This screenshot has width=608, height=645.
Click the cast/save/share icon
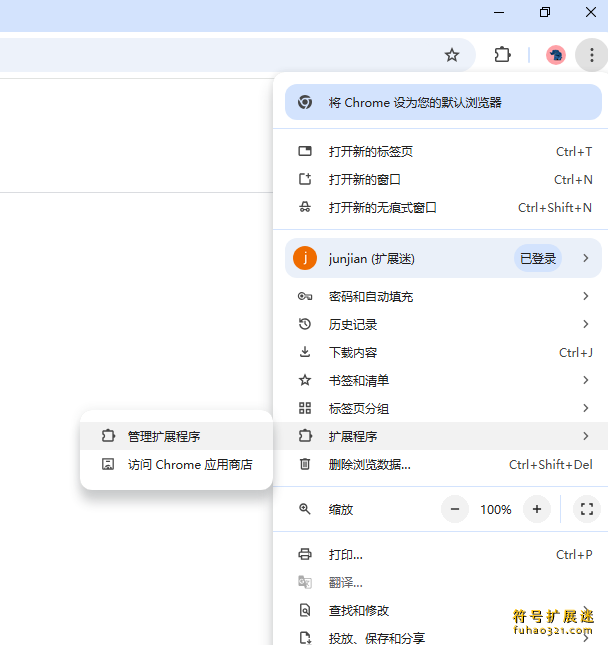pos(305,638)
